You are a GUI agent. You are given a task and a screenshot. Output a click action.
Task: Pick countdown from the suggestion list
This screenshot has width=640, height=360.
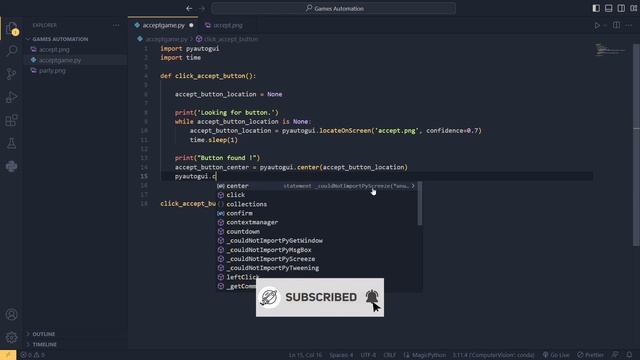pos(317,231)
